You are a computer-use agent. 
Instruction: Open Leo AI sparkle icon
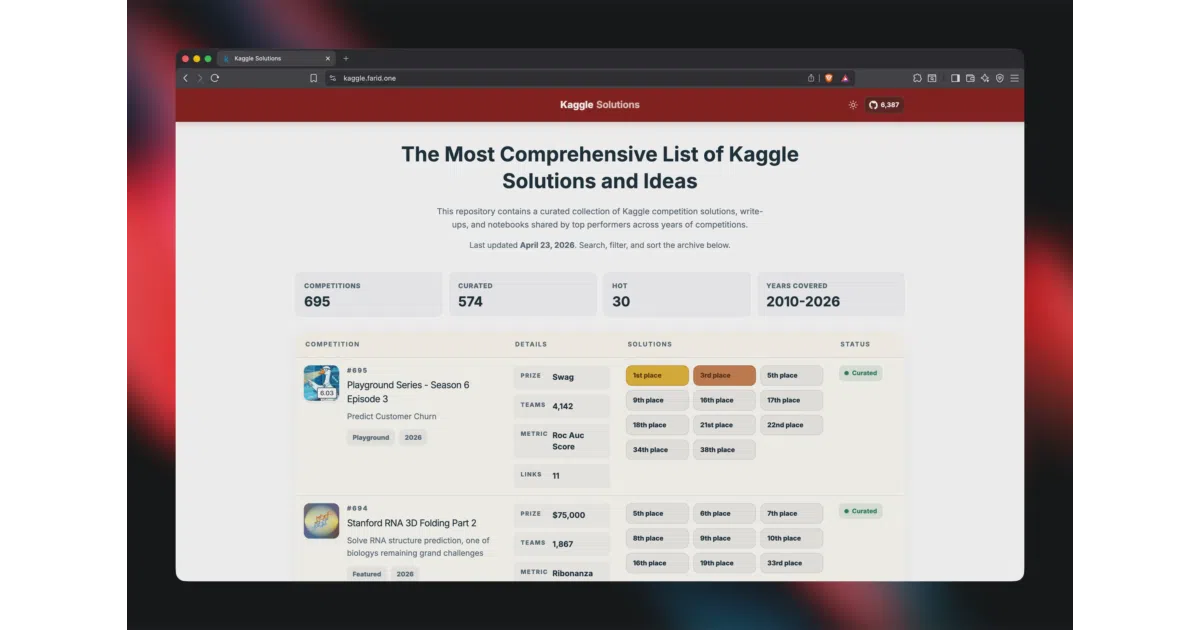(x=985, y=78)
